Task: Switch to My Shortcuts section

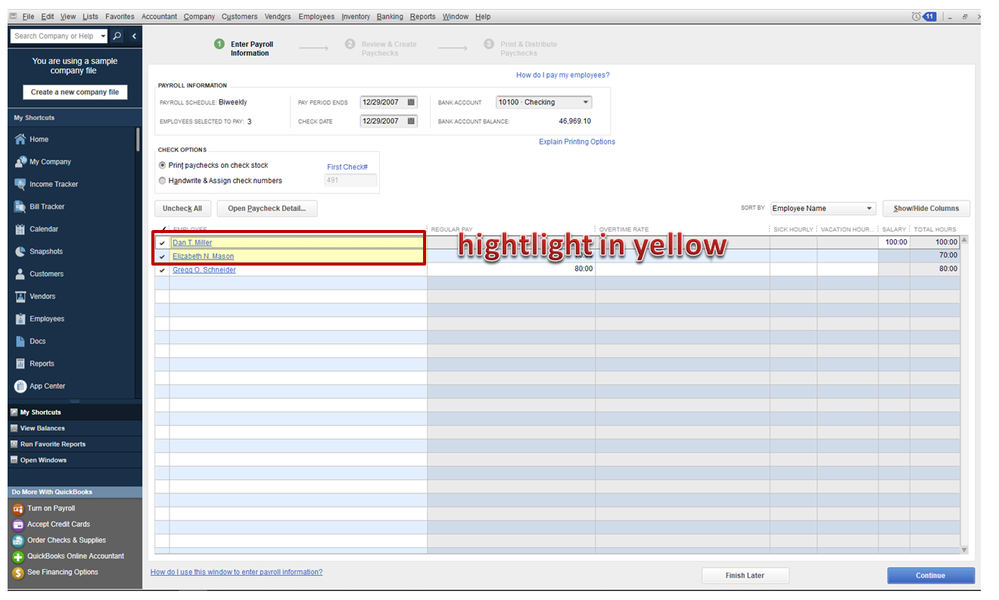Action: click(75, 412)
